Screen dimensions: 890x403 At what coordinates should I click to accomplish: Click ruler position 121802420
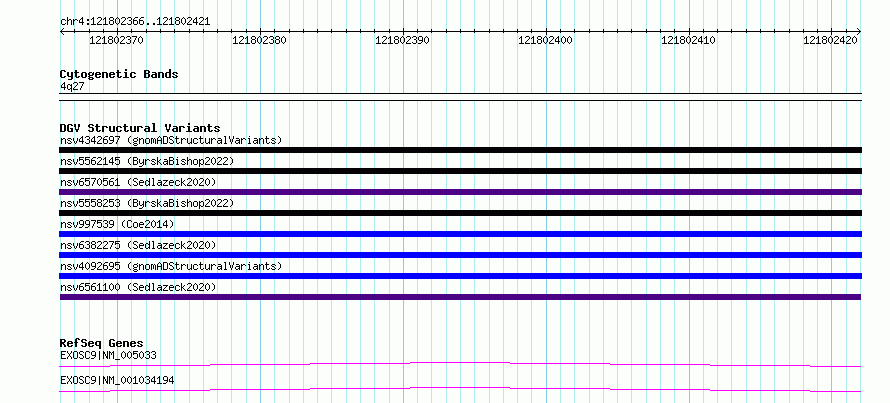[830, 41]
